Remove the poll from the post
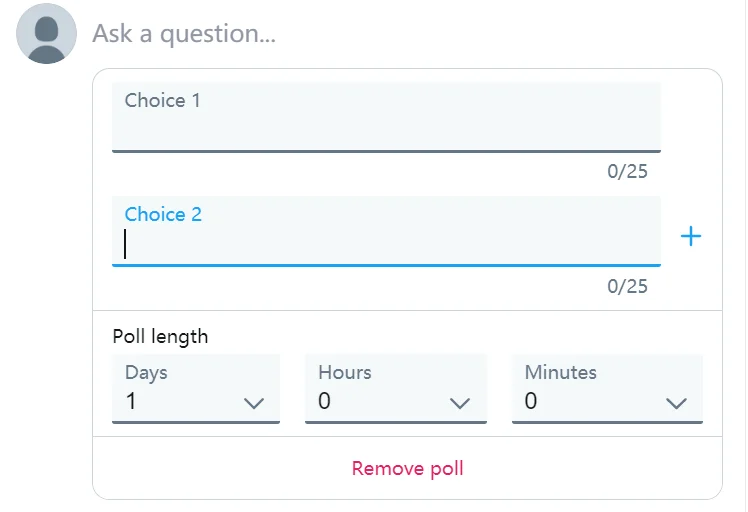Screen dimensions: 748x512 tap(407, 468)
